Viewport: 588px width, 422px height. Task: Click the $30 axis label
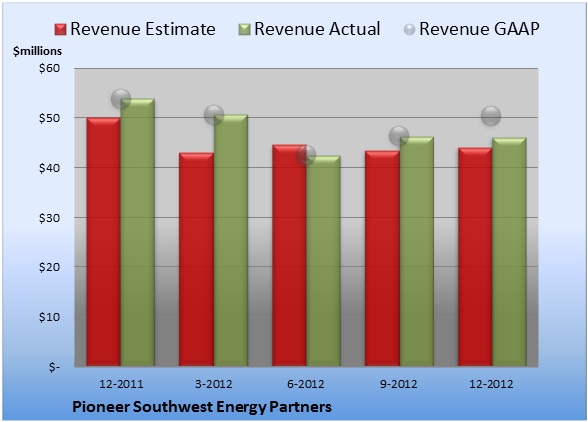pyautogui.click(x=50, y=218)
